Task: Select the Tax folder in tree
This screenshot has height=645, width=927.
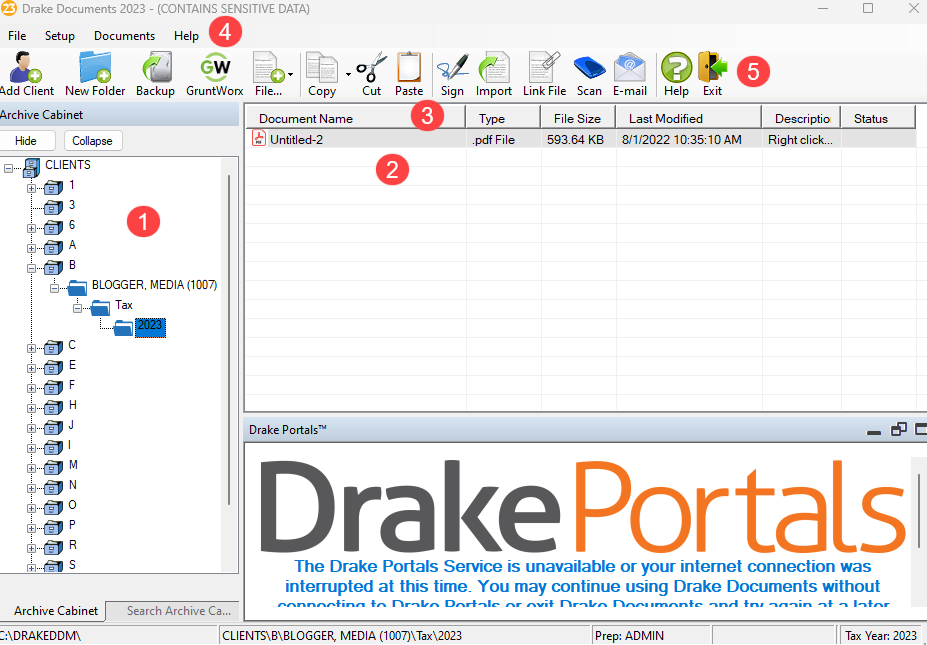Action: click(124, 305)
